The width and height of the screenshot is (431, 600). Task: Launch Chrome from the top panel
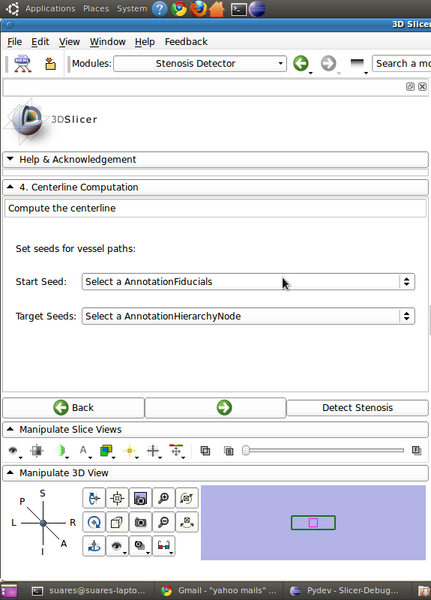pyautogui.click(x=179, y=9)
